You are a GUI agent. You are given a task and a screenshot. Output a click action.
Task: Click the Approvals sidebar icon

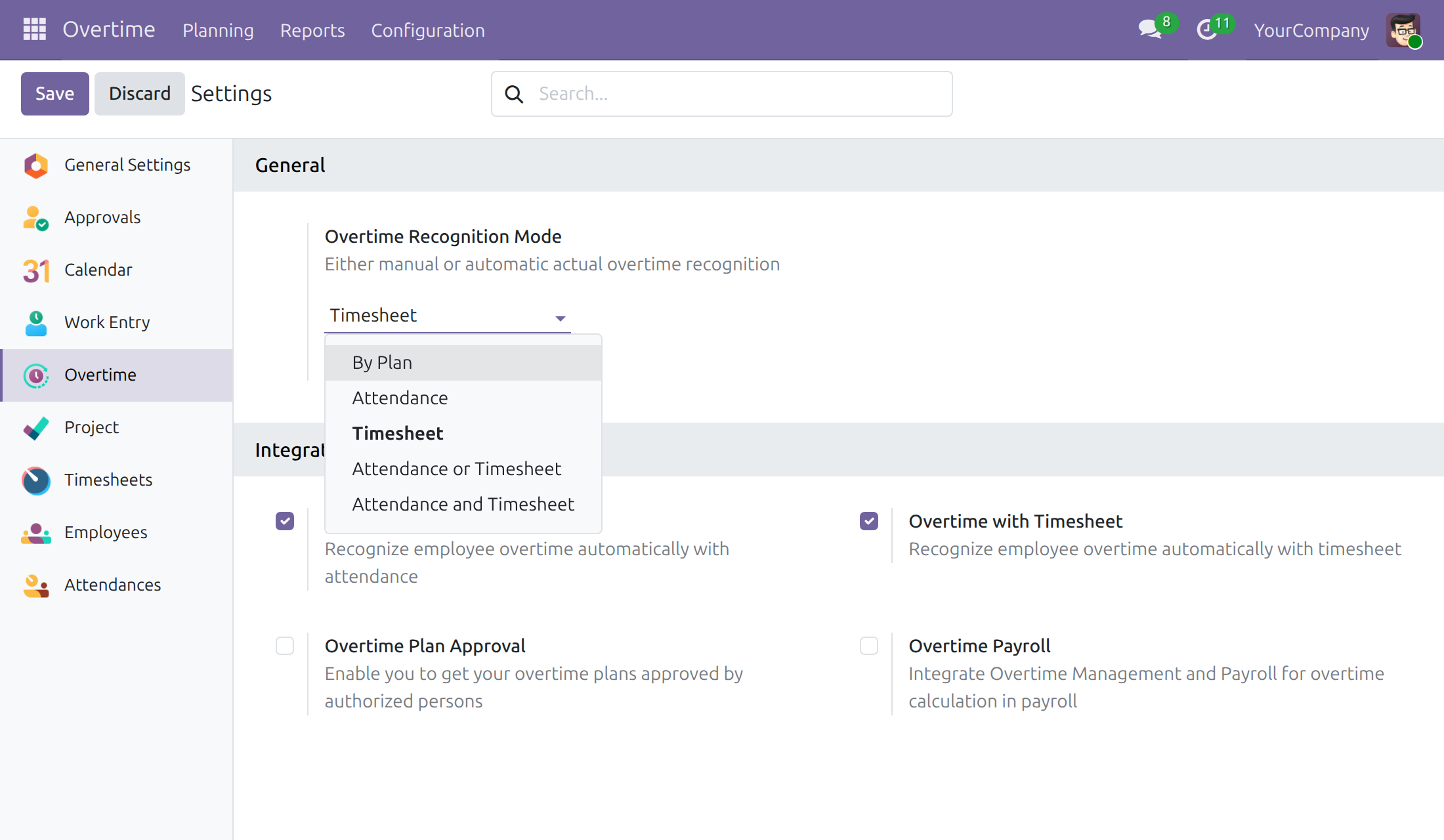[x=35, y=218]
